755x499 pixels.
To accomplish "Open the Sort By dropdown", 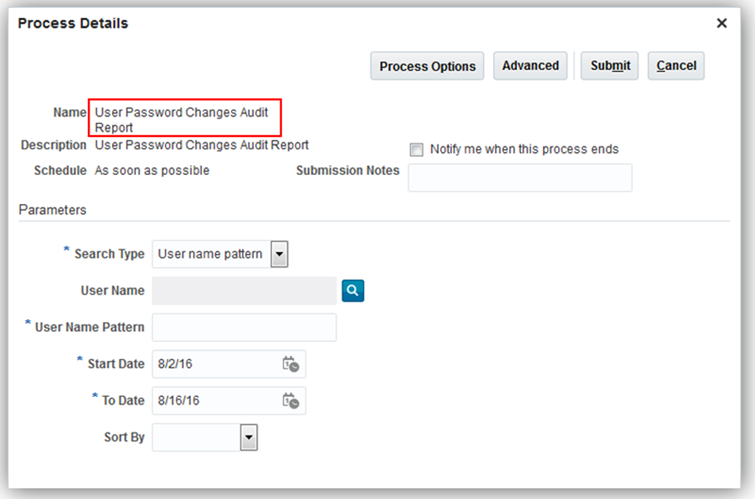I will tap(249, 438).
